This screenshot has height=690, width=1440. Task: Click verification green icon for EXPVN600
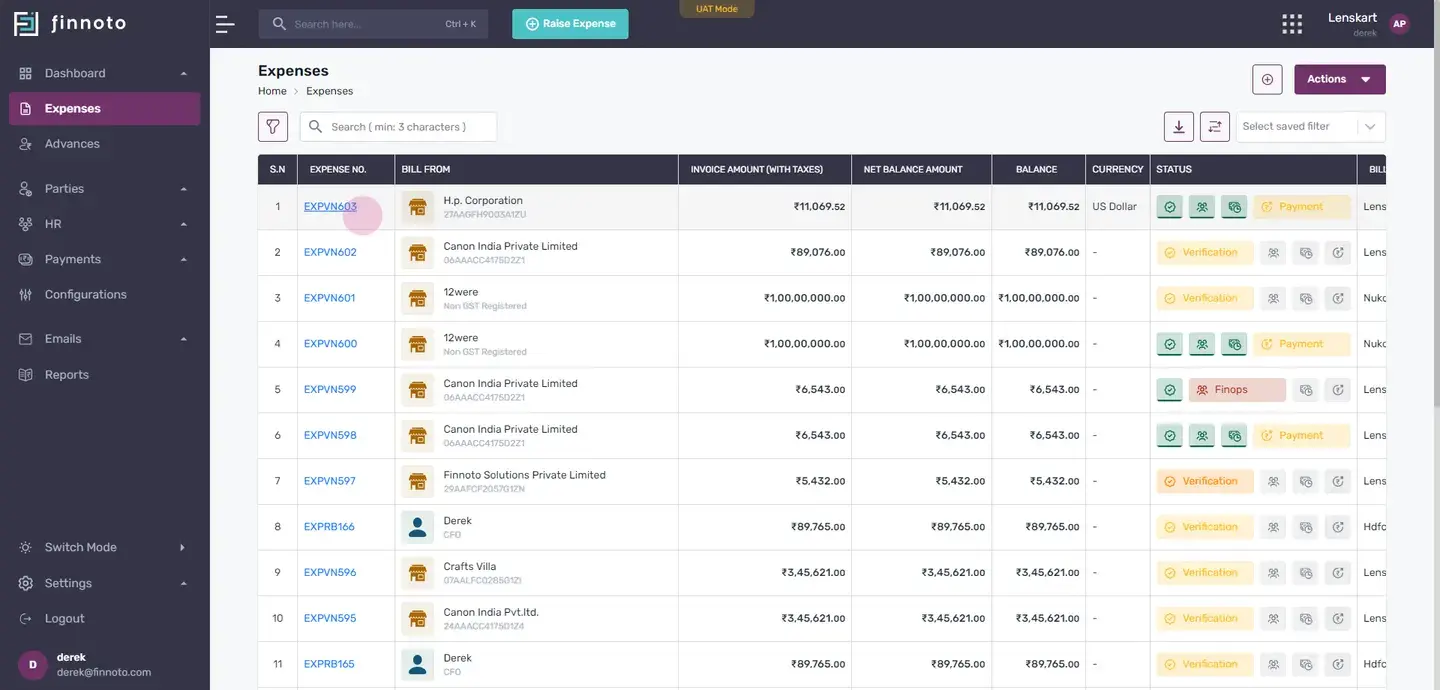pyautogui.click(x=1169, y=344)
